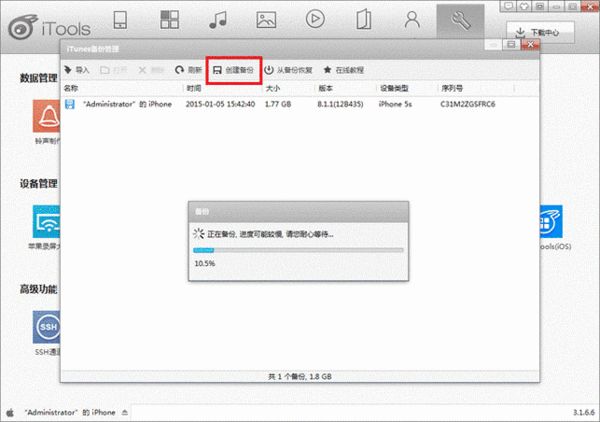This screenshot has width=600, height=422.
Task: Click the 10.5% progress text
Action: [205, 264]
